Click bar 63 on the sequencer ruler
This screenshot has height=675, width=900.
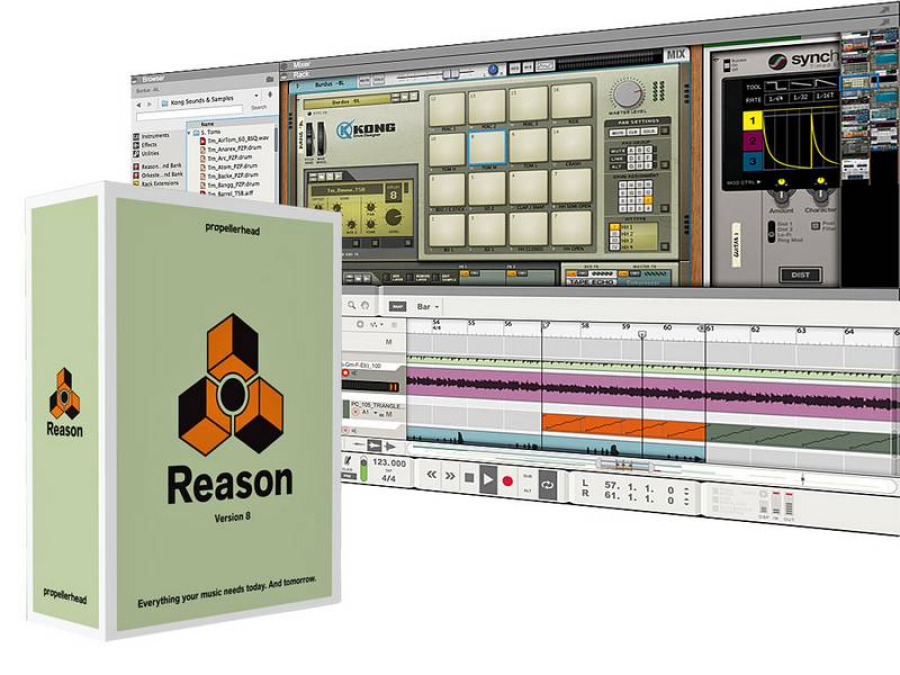pyautogui.click(x=801, y=331)
